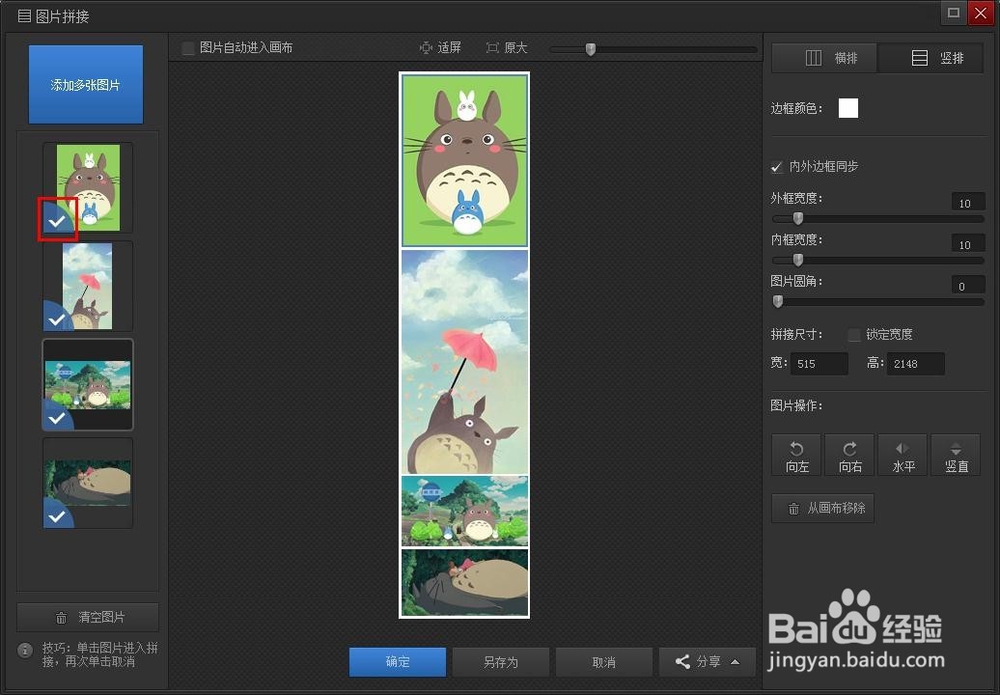
Task: Uncheck the checkmark on bus stop thumbnail
Action: tap(57, 418)
